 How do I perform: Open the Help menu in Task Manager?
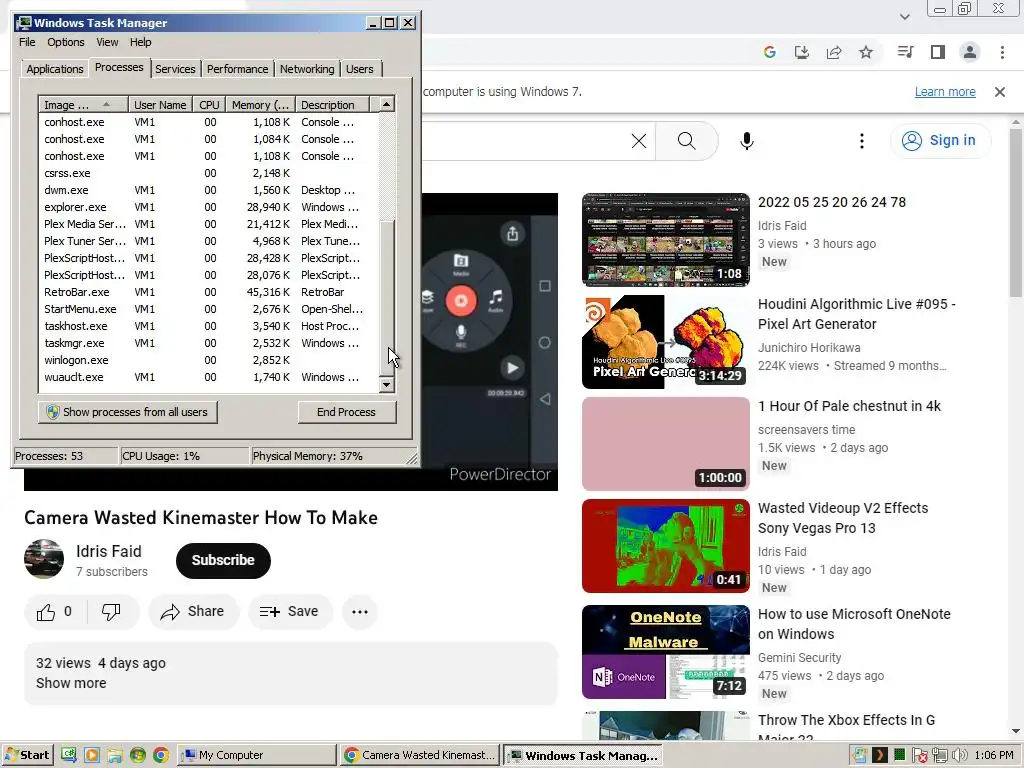tap(140, 42)
